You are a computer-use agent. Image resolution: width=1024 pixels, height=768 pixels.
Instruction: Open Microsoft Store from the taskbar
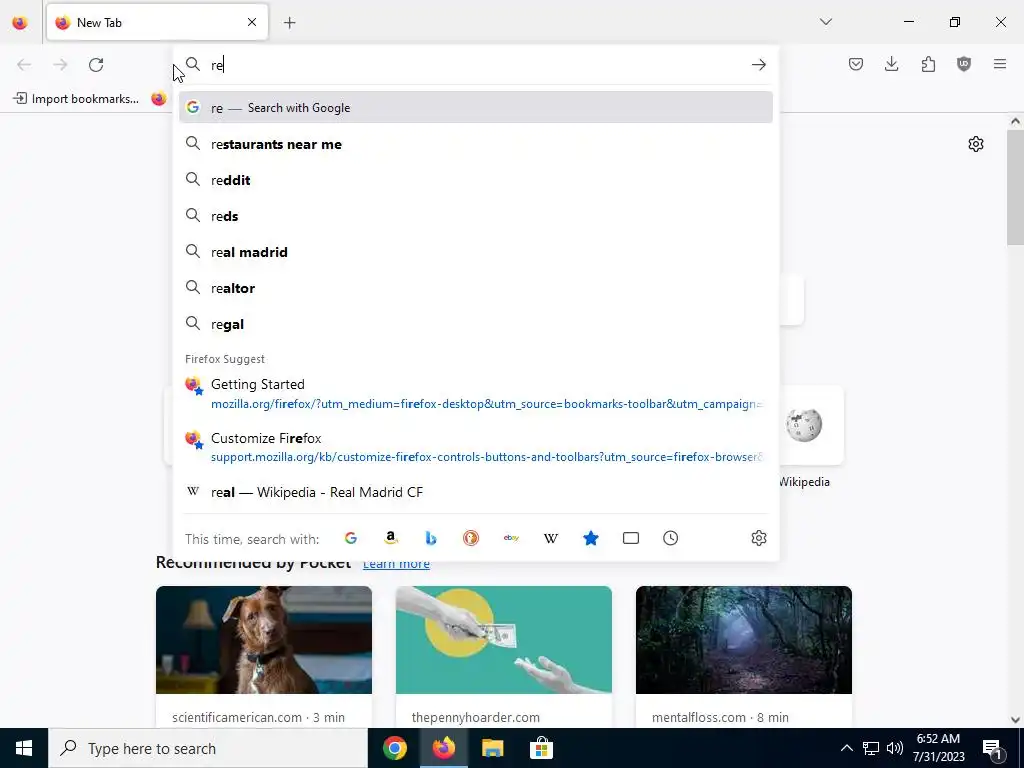pyautogui.click(x=541, y=748)
